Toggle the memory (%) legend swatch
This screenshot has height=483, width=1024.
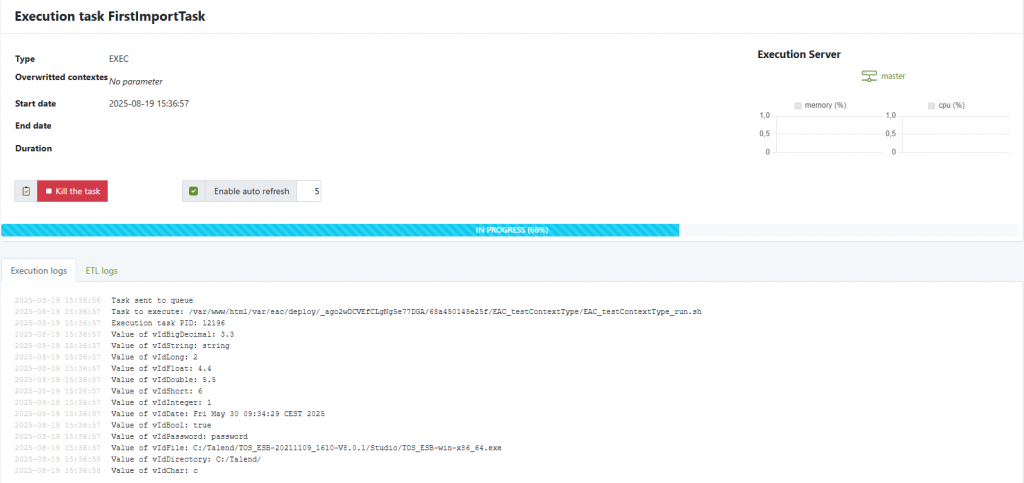[x=797, y=105]
